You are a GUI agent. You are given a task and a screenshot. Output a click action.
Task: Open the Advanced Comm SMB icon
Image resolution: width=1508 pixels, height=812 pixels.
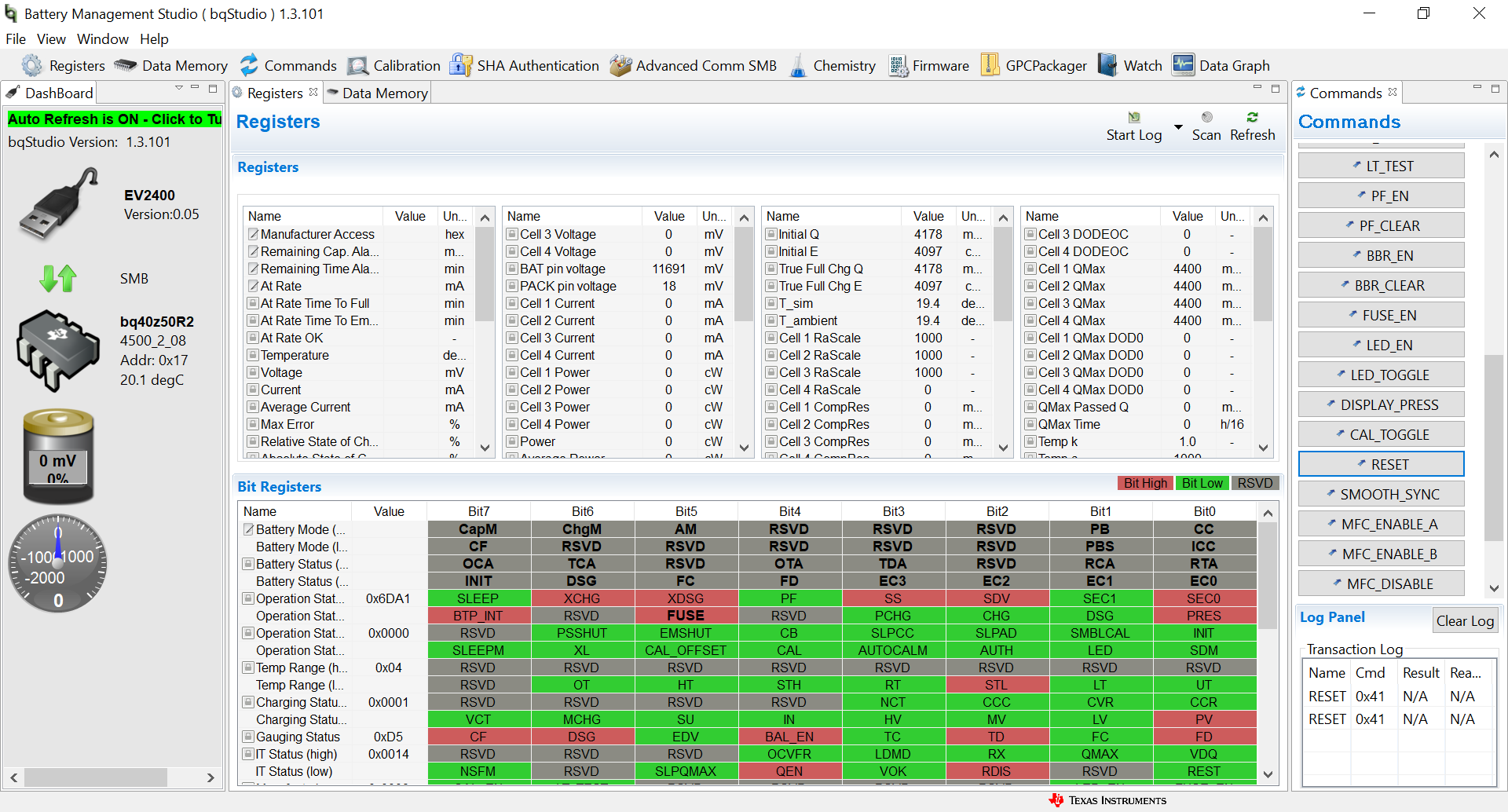pyautogui.click(x=620, y=66)
